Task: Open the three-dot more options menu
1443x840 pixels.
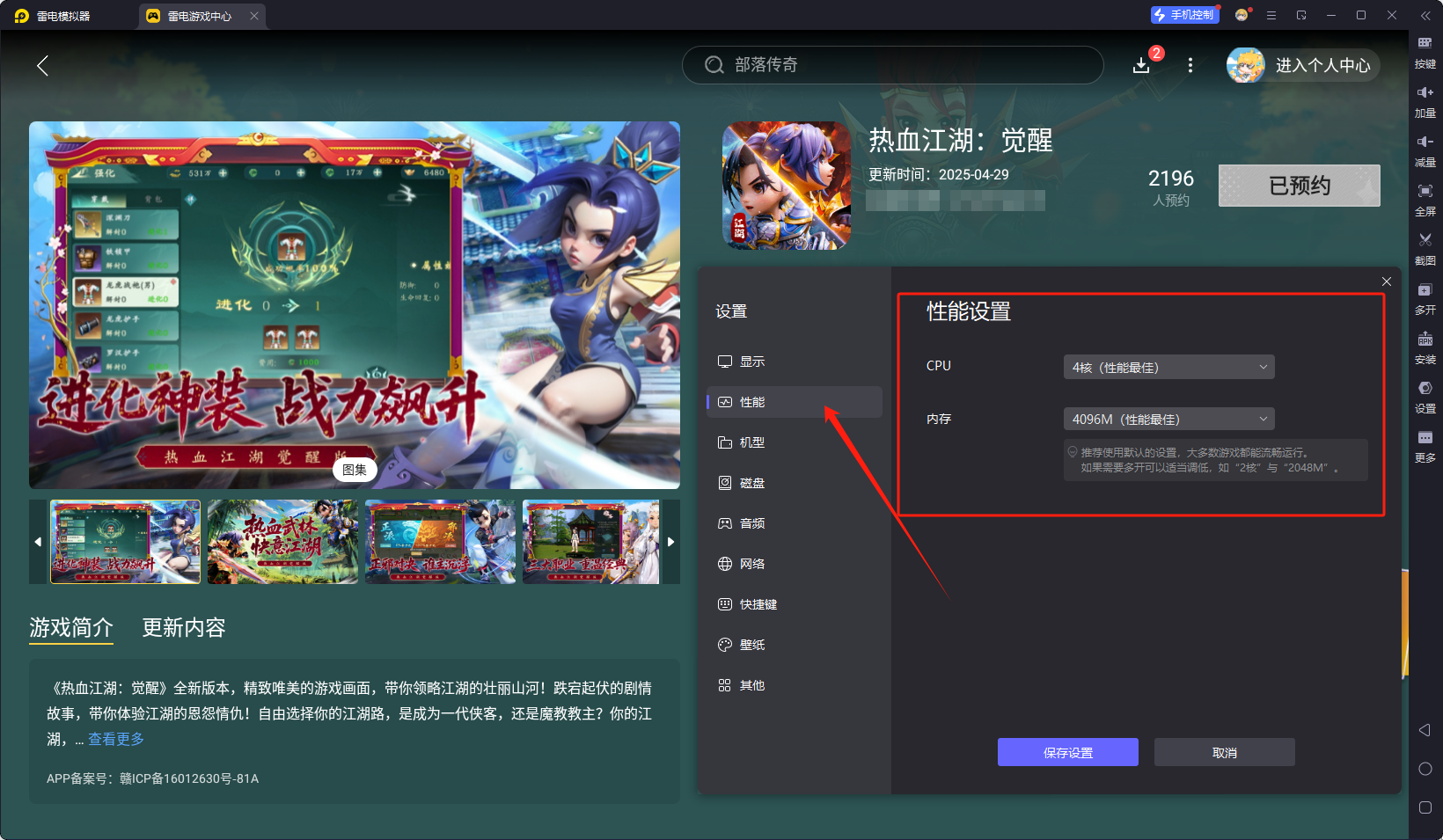Action: [x=1190, y=65]
